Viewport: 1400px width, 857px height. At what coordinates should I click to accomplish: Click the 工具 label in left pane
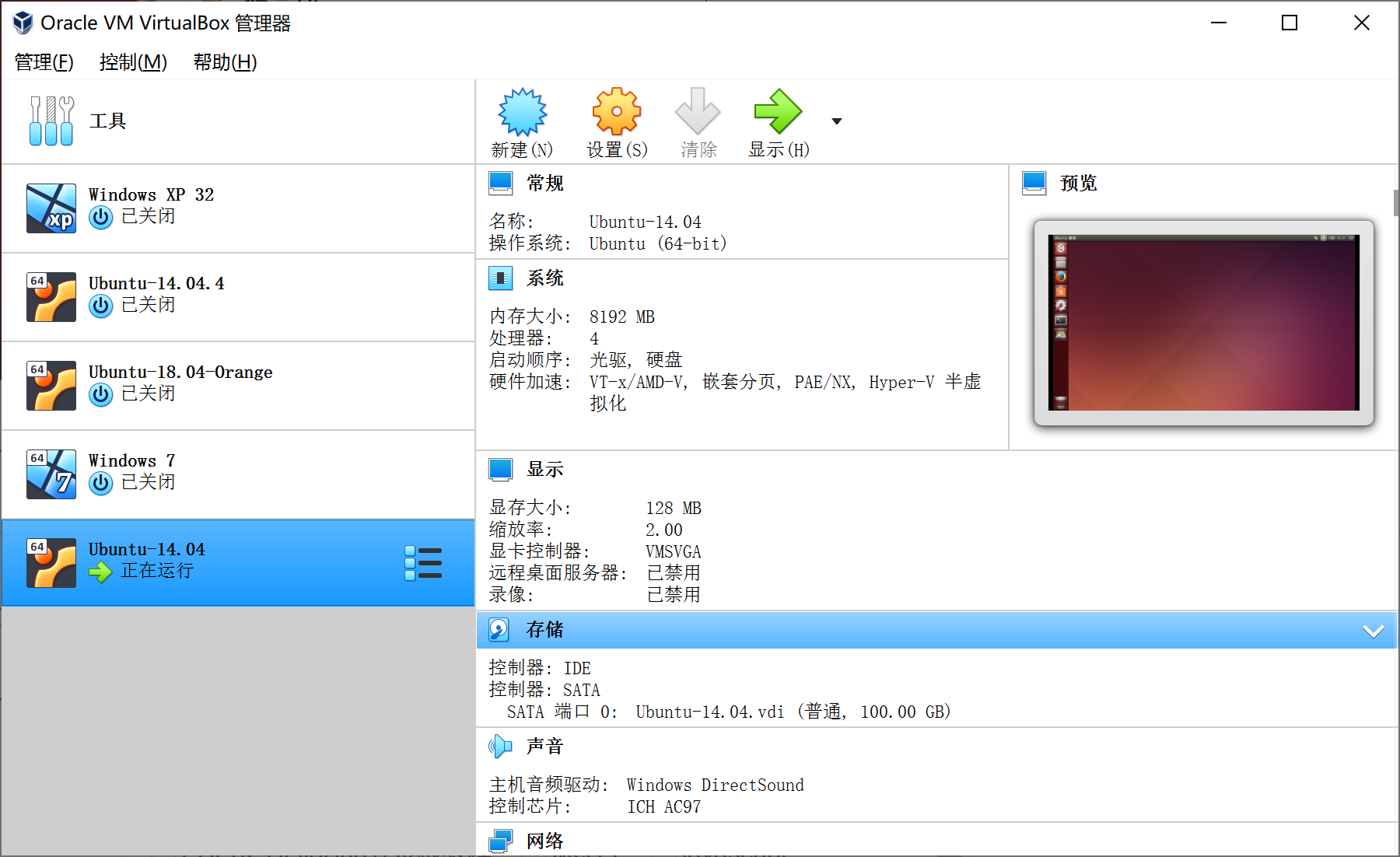(x=107, y=121)
